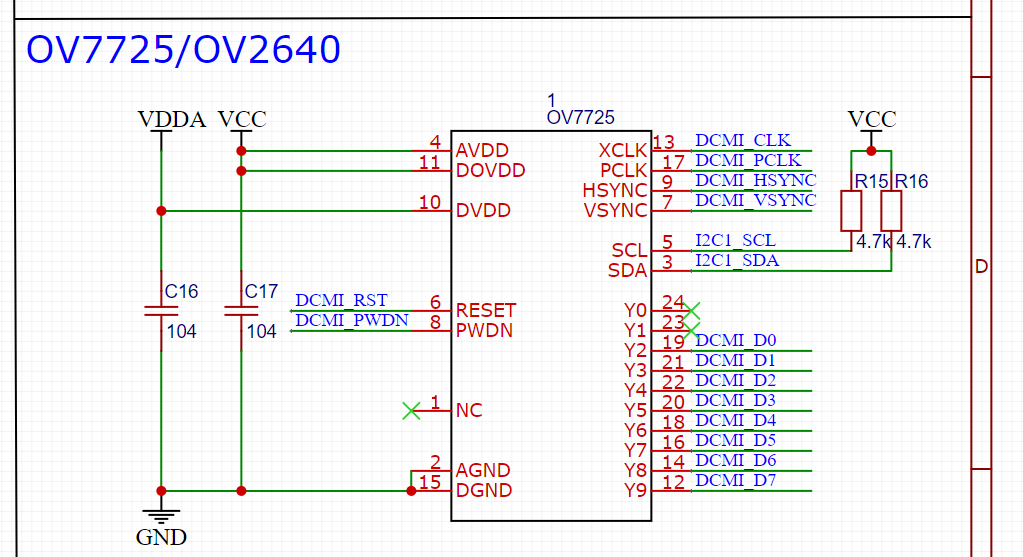Select the DCMI_HSYNC net label
Viewport: 1023px width, 557px height.
756,180
